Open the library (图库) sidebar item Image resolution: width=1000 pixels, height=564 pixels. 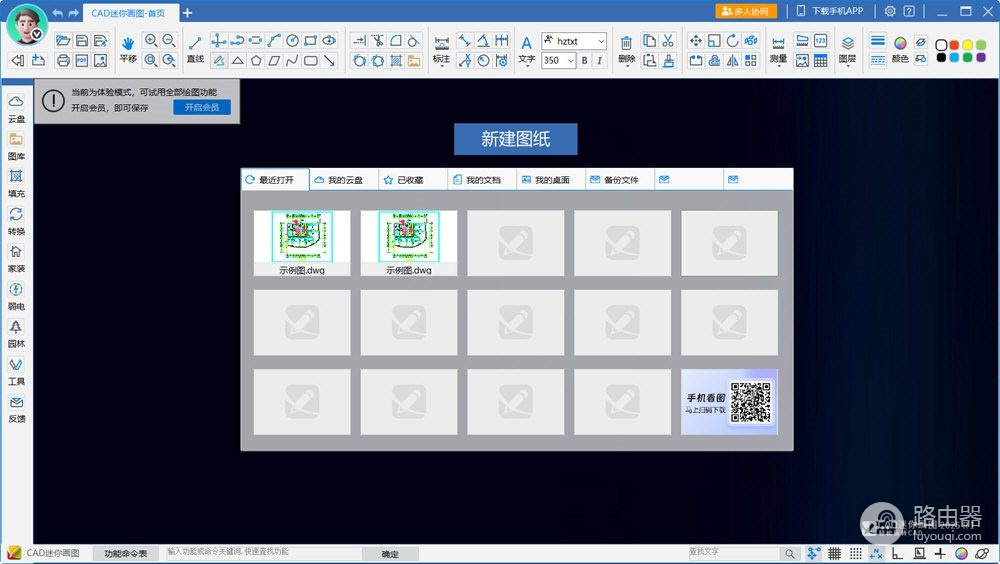pyautogui.click(x=16, y=145)
